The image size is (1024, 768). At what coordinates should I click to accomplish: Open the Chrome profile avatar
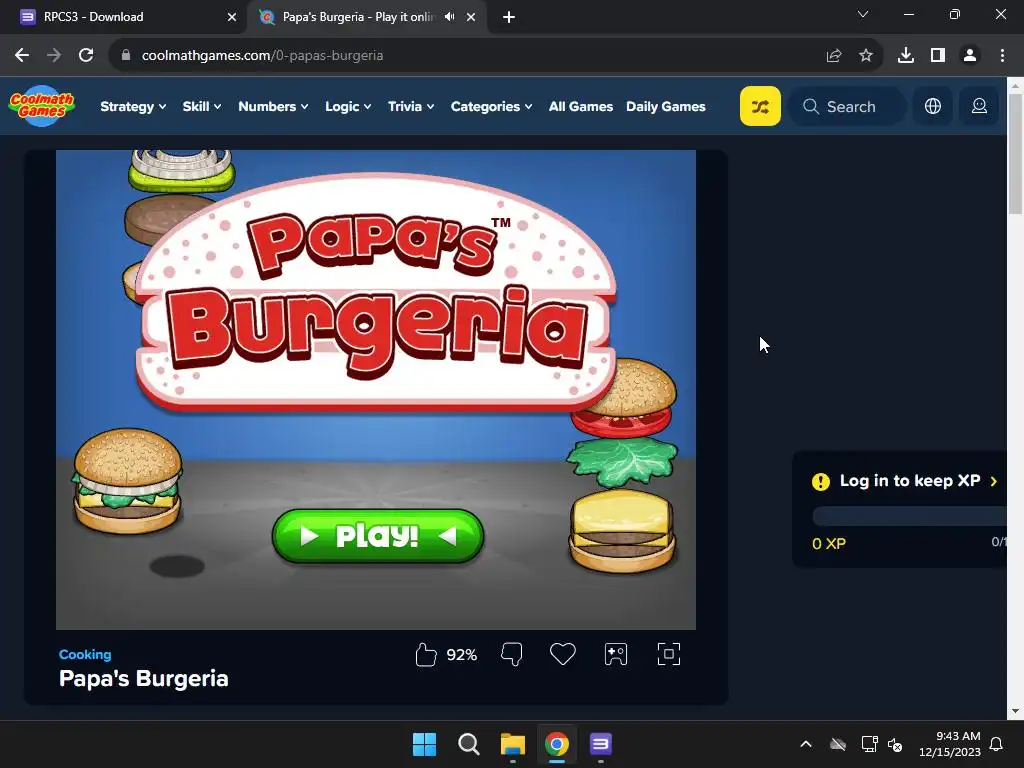click(970, 56)
